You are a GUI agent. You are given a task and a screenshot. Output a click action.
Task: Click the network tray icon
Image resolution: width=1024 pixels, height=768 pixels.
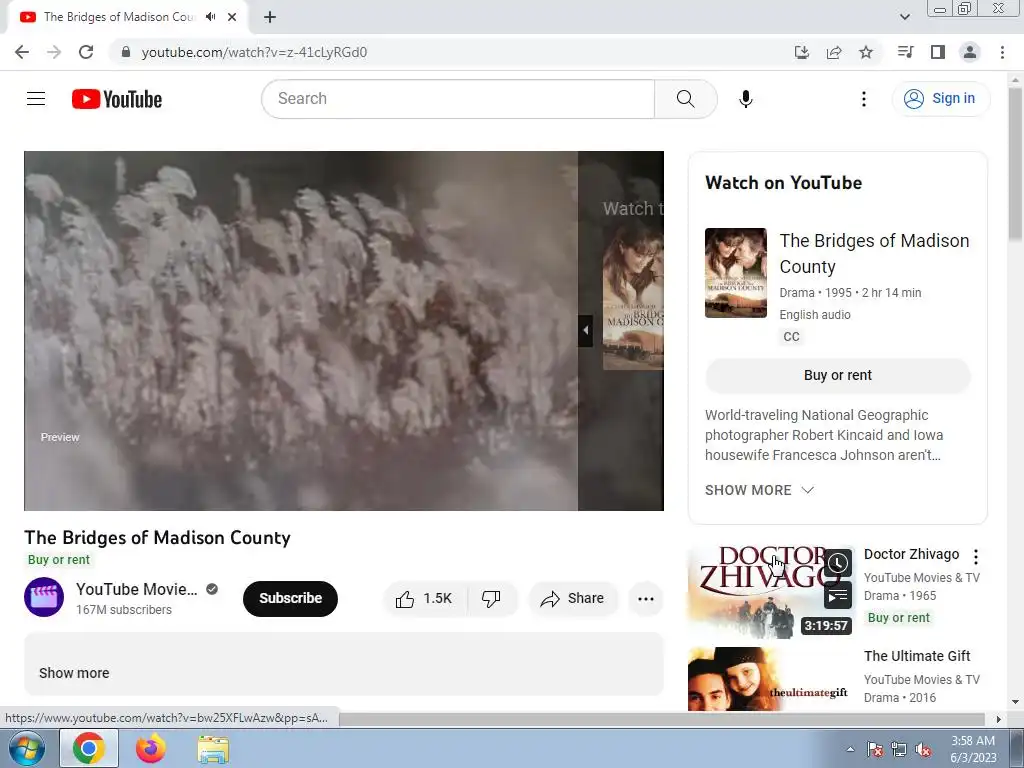[899, 749]
